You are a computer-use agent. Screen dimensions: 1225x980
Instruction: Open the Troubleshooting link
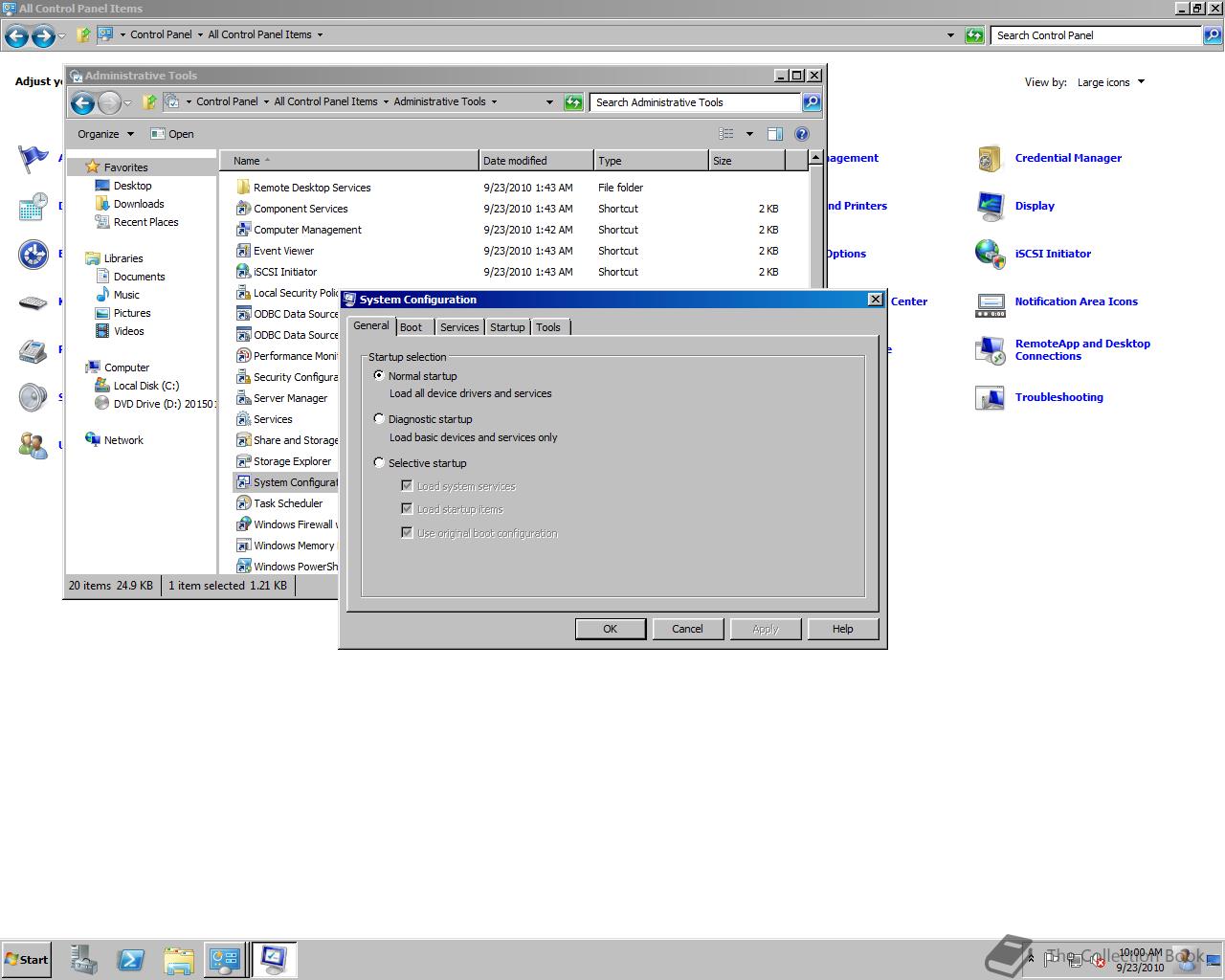pos(1058,397)
